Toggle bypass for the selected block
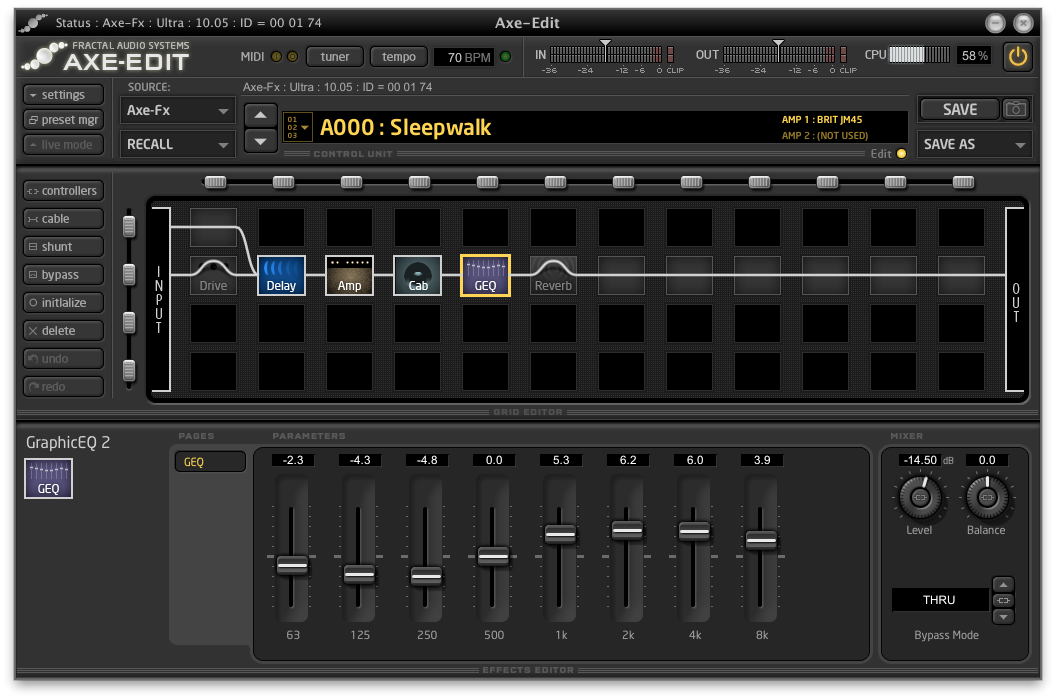1056x700 pixels. (x=64, y=275)
